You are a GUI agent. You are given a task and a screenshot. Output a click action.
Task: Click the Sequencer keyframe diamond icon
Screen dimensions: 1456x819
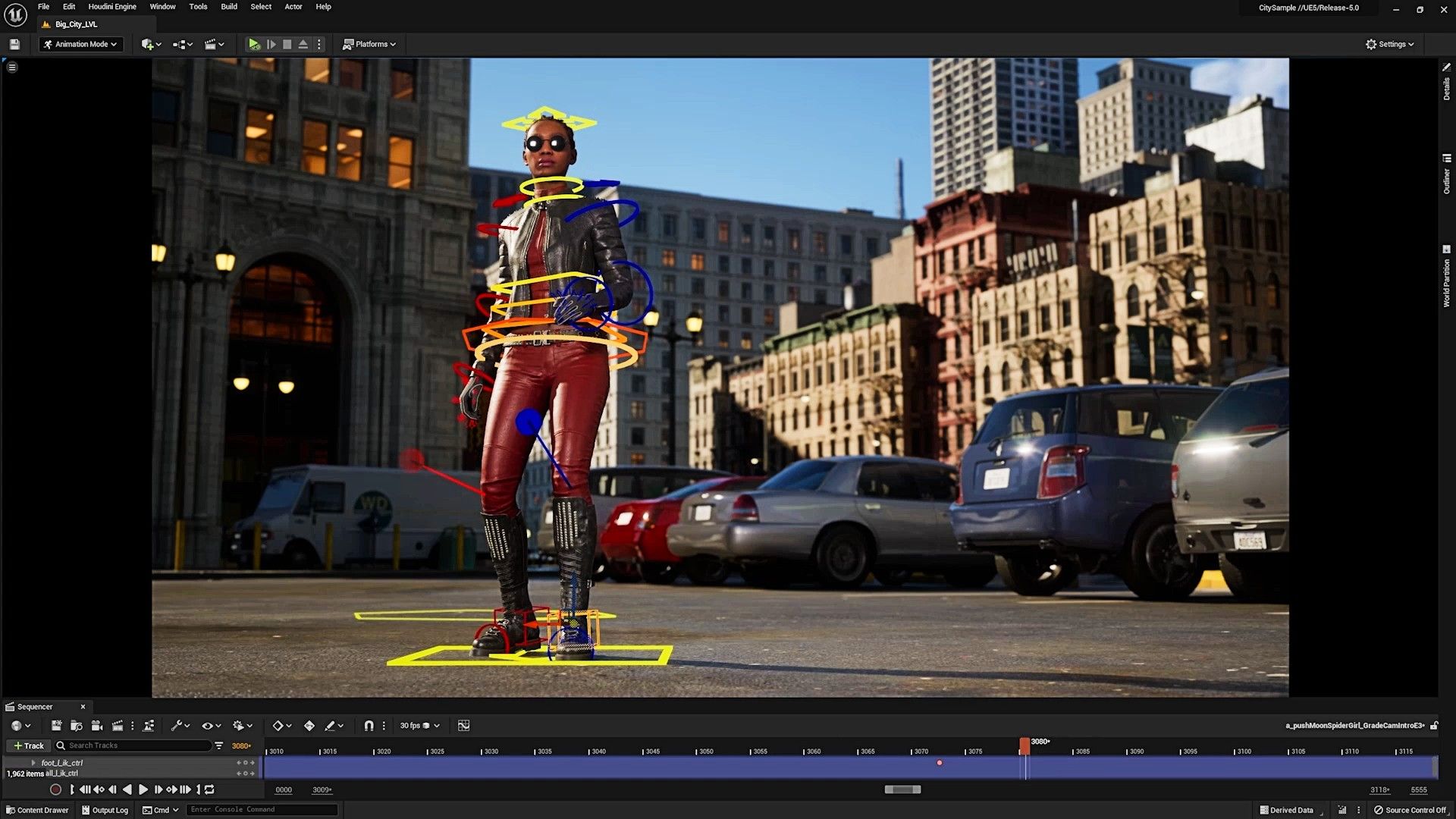point(279,726)
